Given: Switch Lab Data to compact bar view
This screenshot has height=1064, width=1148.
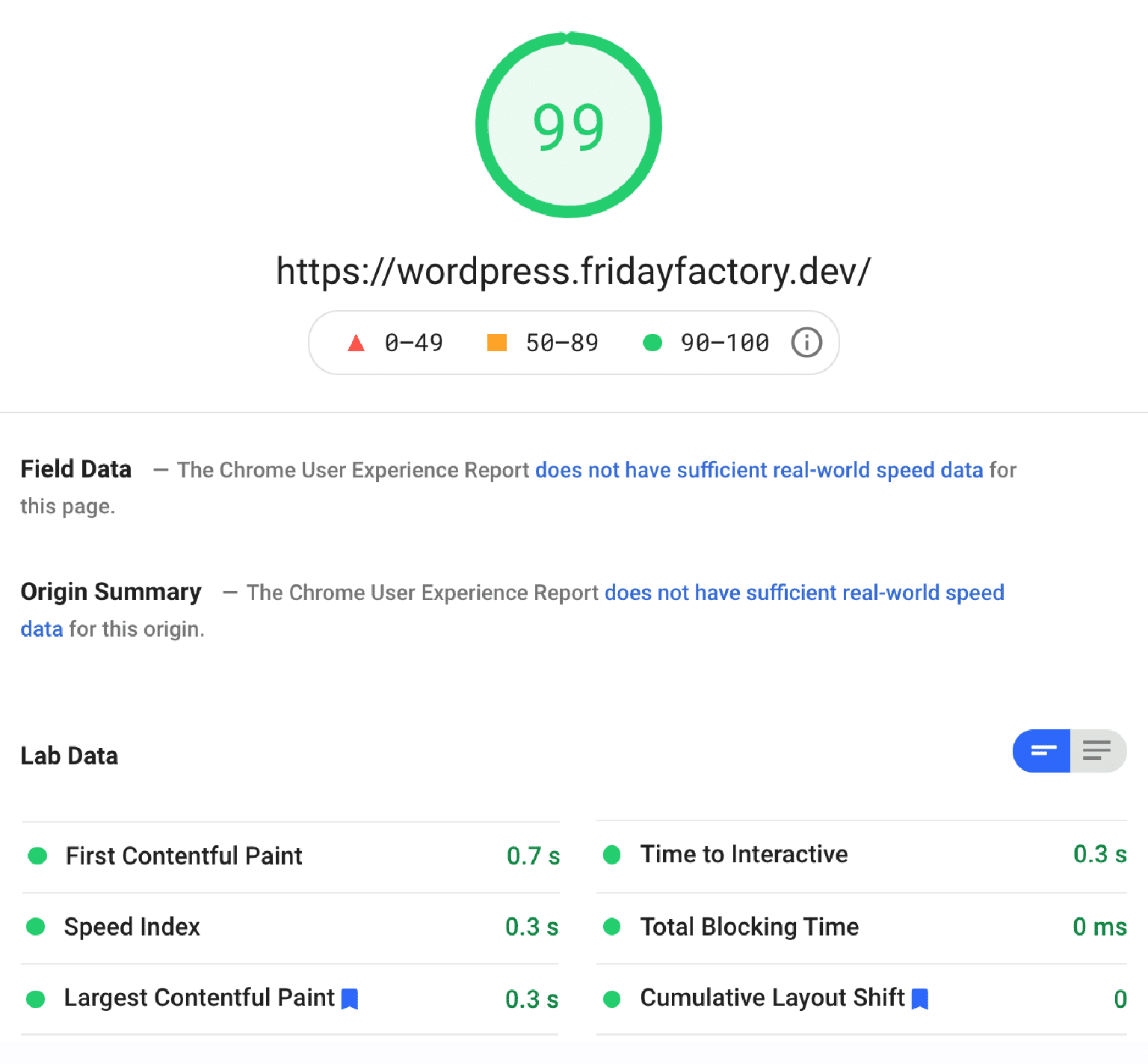Looking at the screenshot, I should click(1043, 751).
